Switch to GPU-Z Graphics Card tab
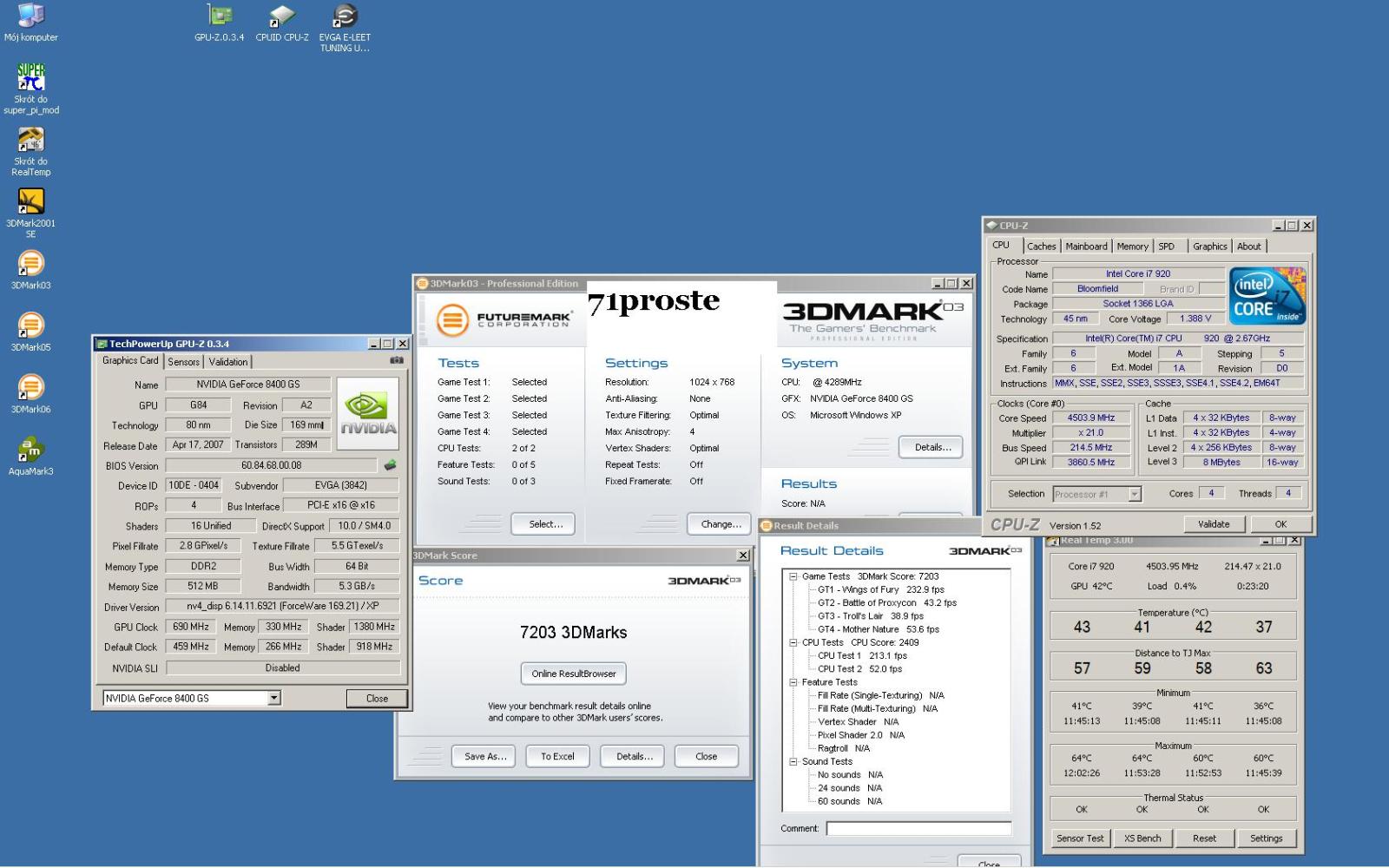Image resolution: width=1389 pixels, height=868 pixels. click(x=130, y=360)
